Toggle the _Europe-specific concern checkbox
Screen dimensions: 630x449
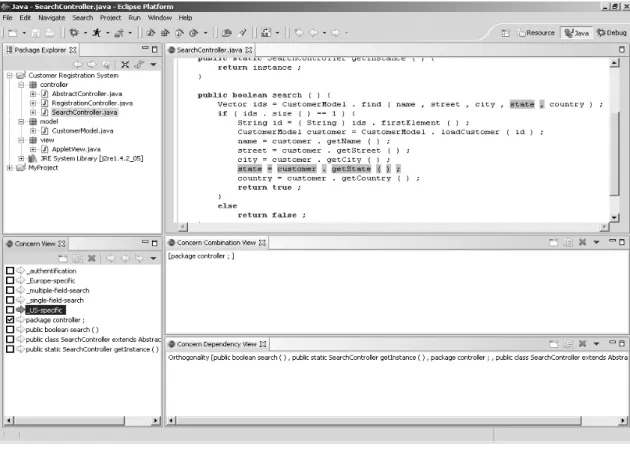10,280
